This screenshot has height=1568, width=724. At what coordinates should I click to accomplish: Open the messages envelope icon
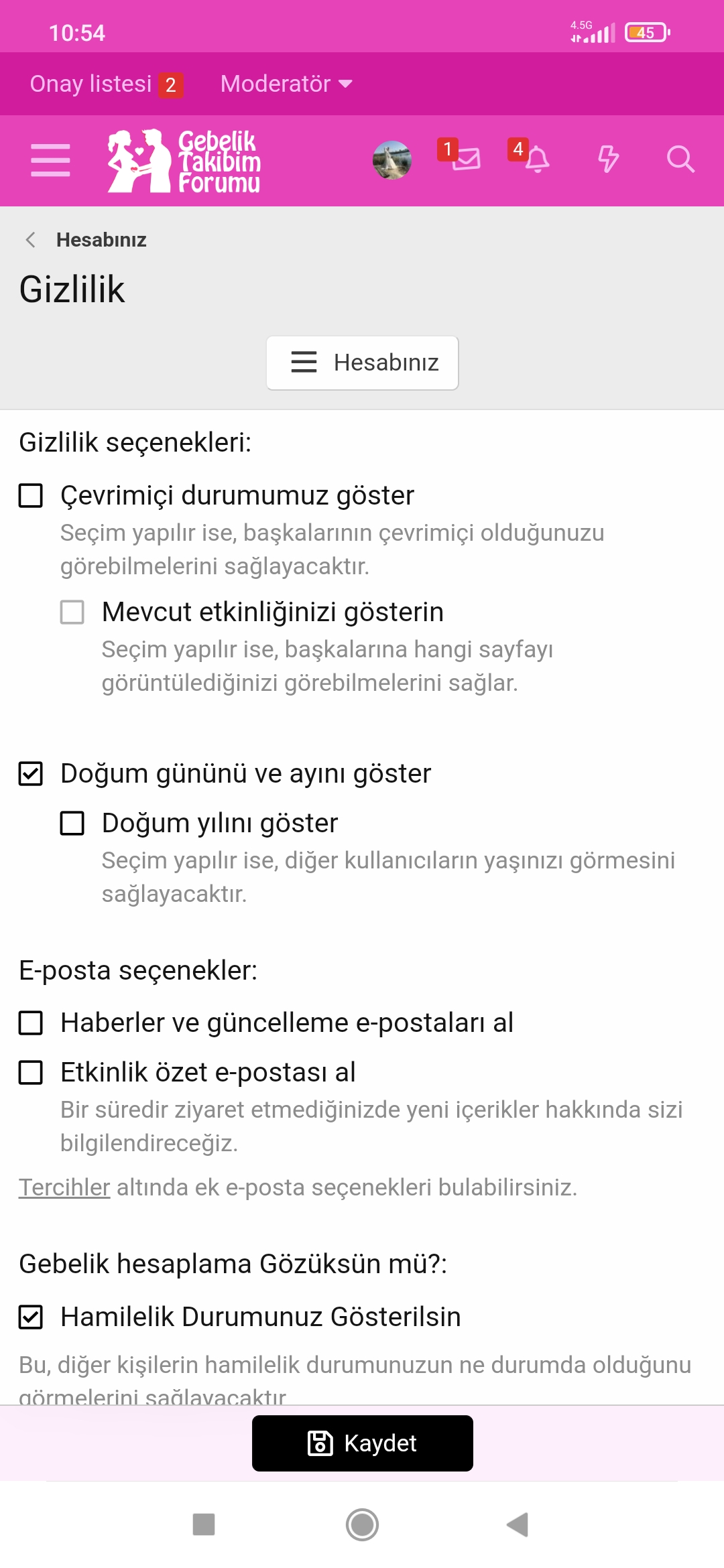pyautogui.click(x=465, y=159)
